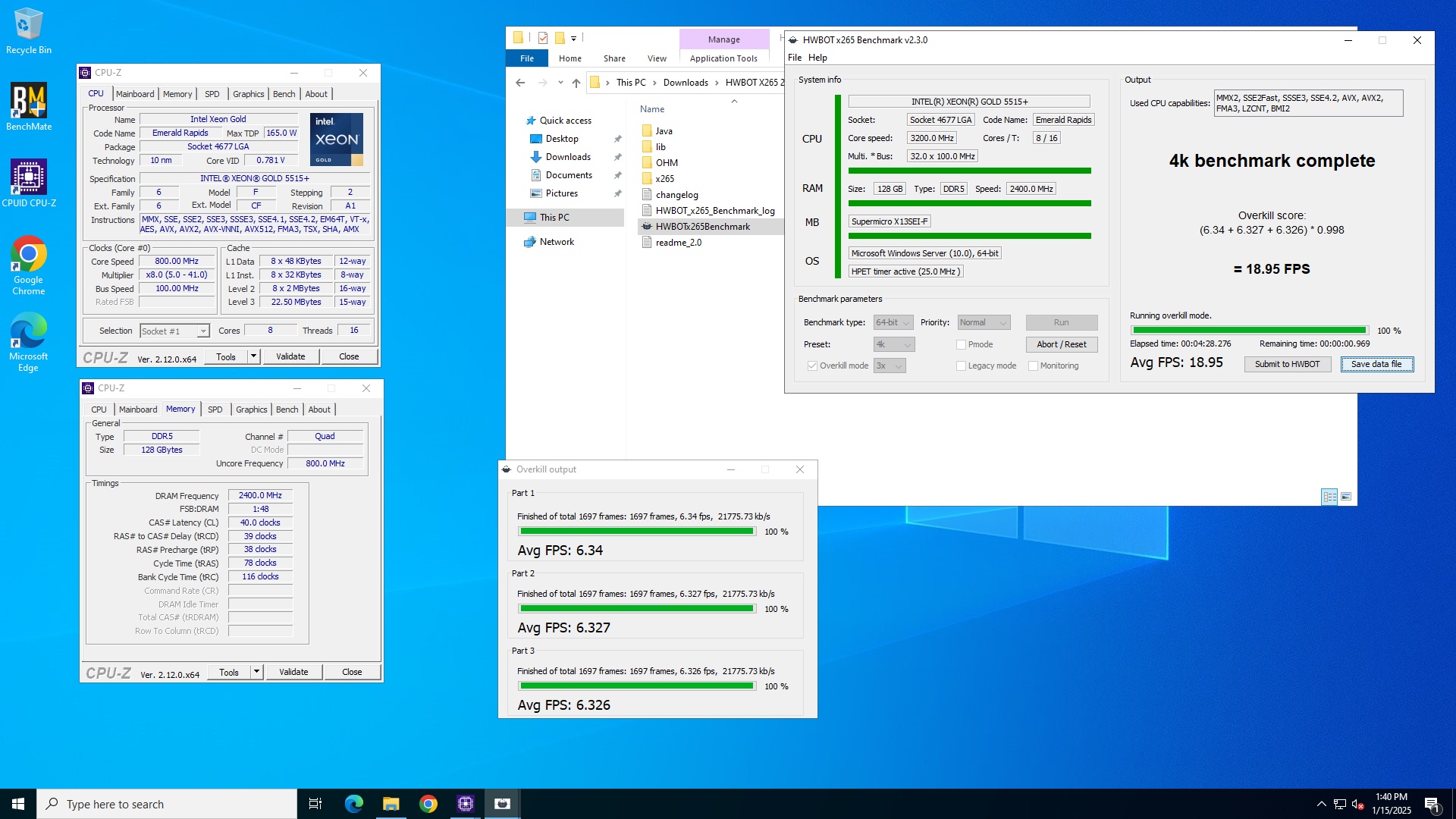Go back in File Explorer
Screen dimensions: 1456x819
click(x=520, y=83)
